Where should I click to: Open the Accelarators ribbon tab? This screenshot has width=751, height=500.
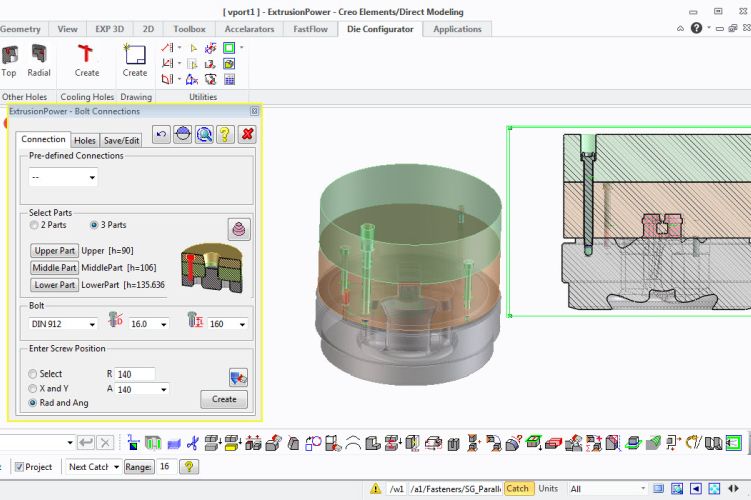pyautogui.click(x=249, y=29)
